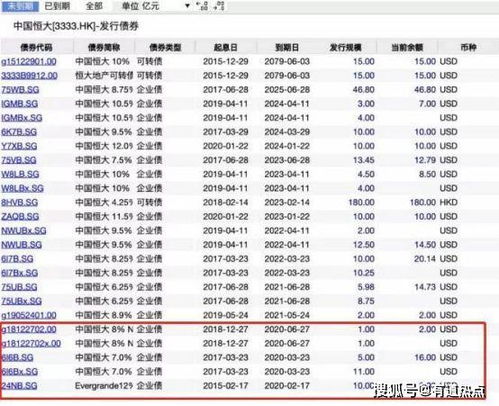The image size is (499, 406).
Task: Open bond code 75UB.SG link
Action: (x=19, y=287)
